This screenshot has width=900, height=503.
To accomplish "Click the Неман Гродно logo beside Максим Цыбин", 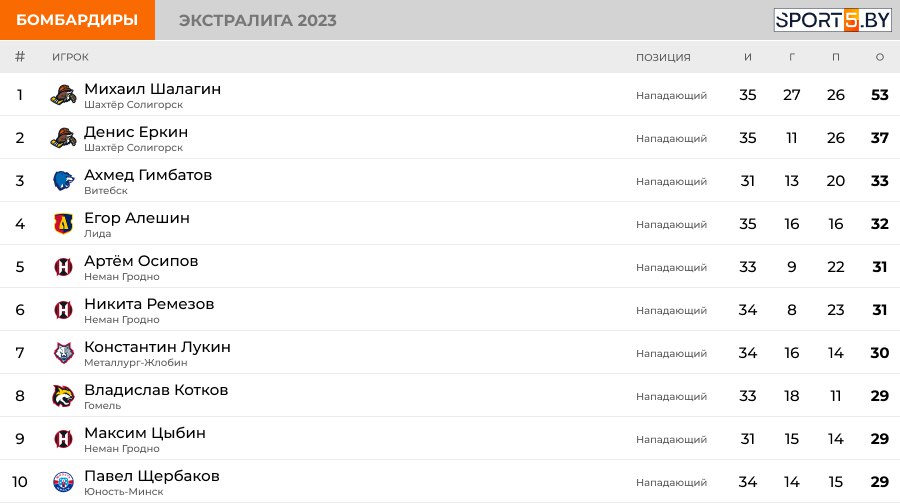I will [63, 439].
